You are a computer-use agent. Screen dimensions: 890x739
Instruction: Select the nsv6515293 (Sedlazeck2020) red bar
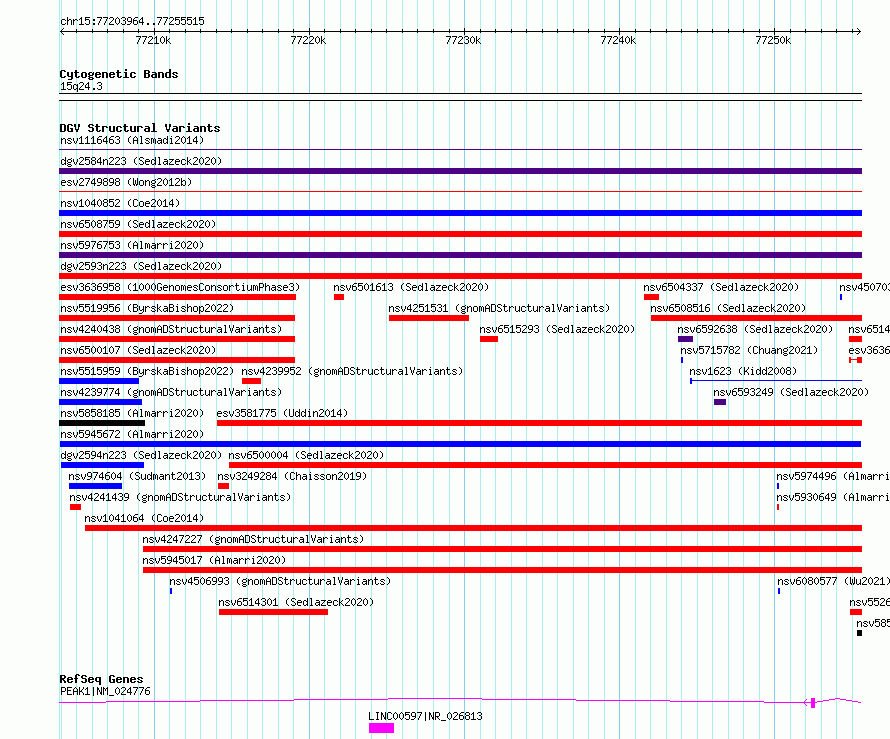(489, 339)
